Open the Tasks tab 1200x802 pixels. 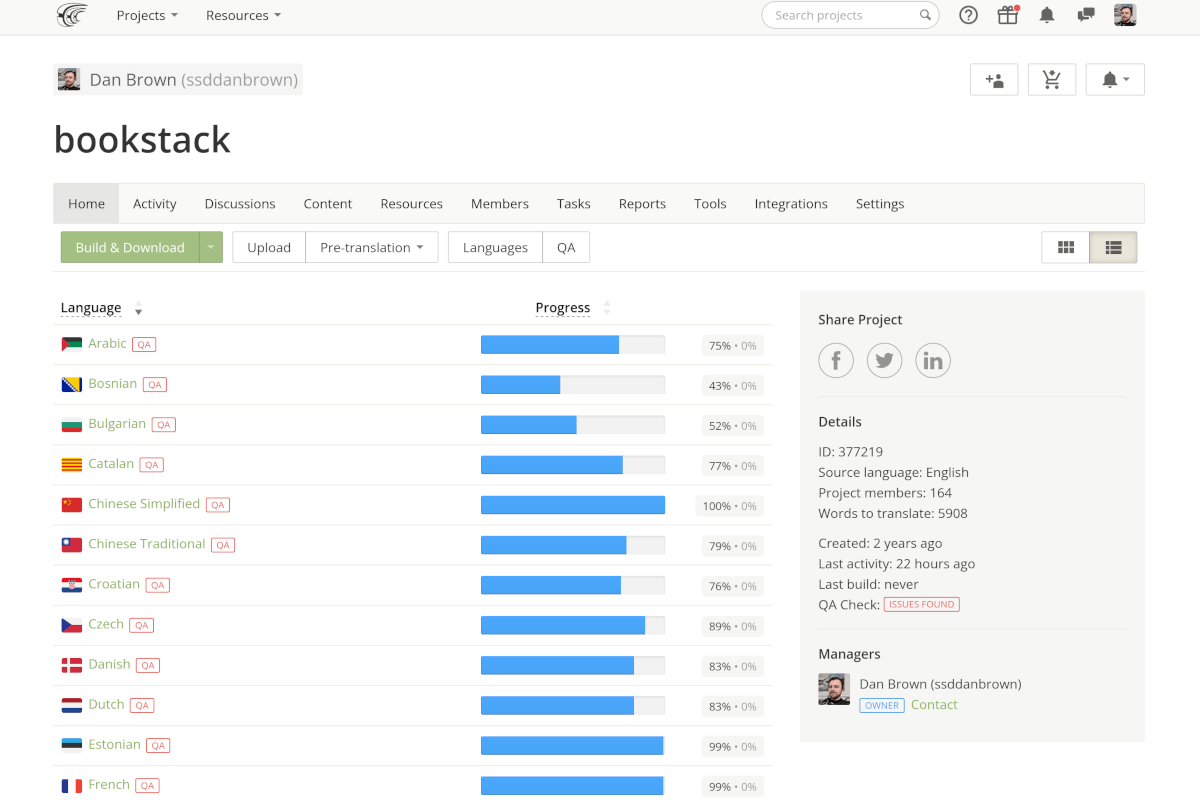coord(574,203)
